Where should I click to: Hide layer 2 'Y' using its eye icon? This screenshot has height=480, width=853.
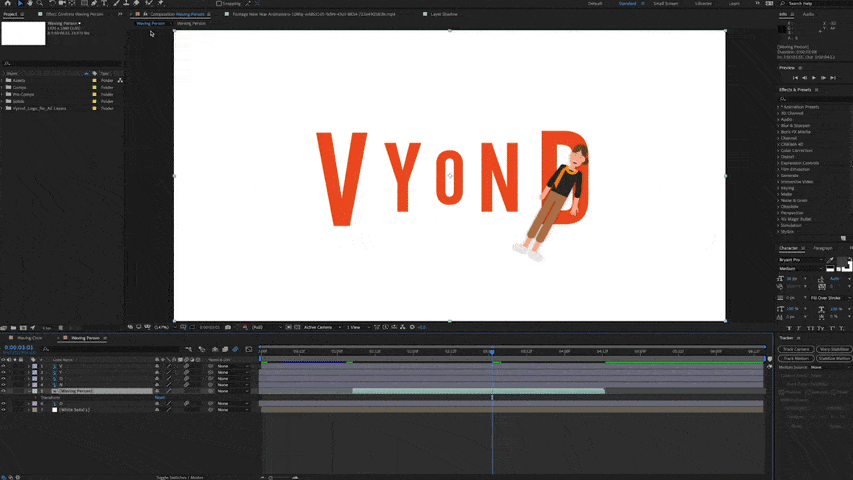pyautogui.click(x=3, y=372)
